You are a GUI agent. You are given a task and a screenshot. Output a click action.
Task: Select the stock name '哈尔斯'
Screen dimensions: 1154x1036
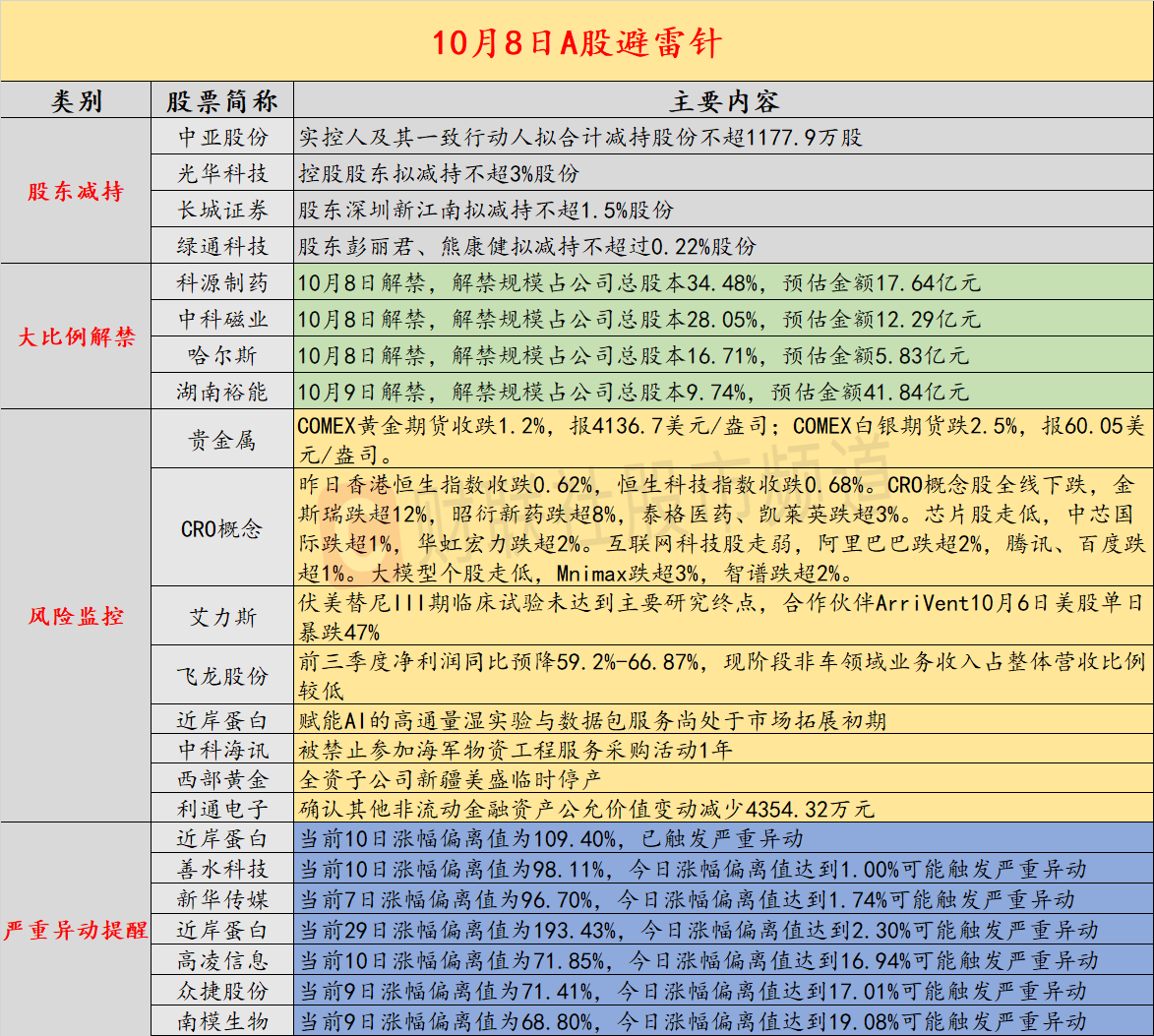pyautogui.click(x=222, y=355)
